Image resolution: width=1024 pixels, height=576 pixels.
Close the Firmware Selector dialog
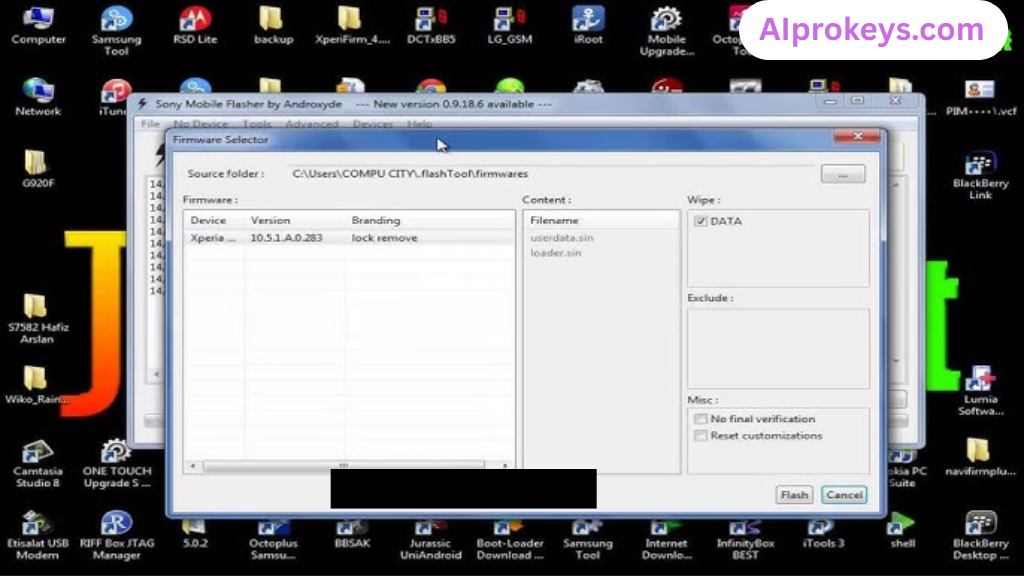pos(857,136)
